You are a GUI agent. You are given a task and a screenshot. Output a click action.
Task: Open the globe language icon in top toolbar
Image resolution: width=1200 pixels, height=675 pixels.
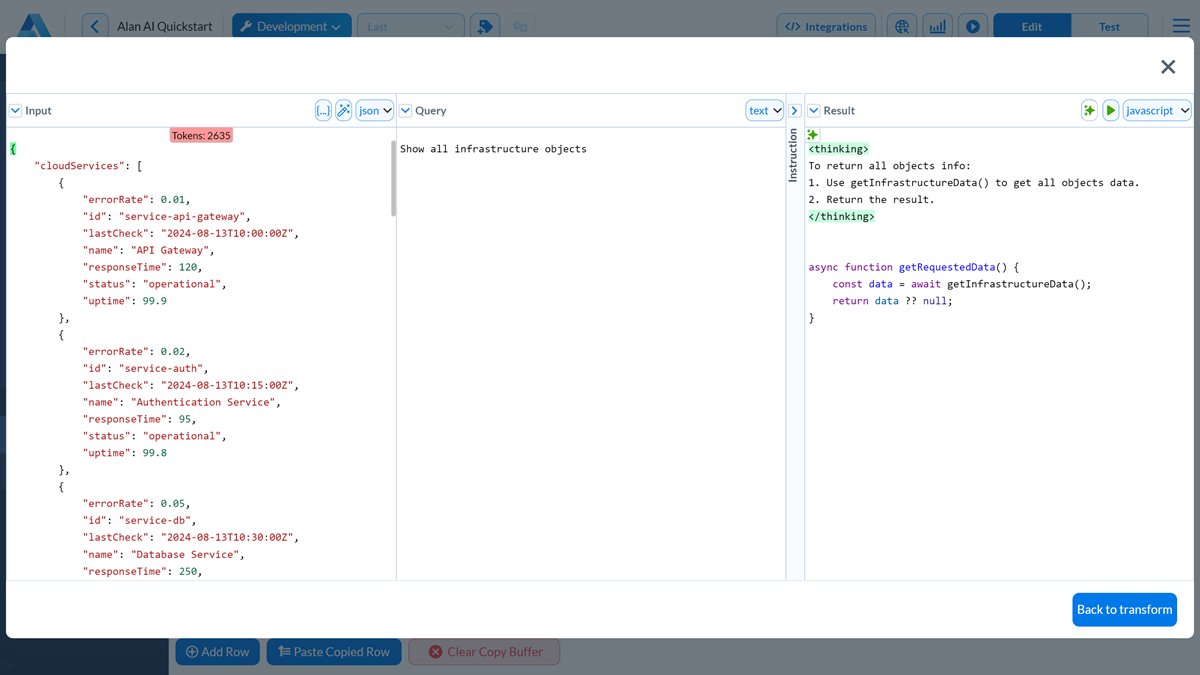click(902, 25)
